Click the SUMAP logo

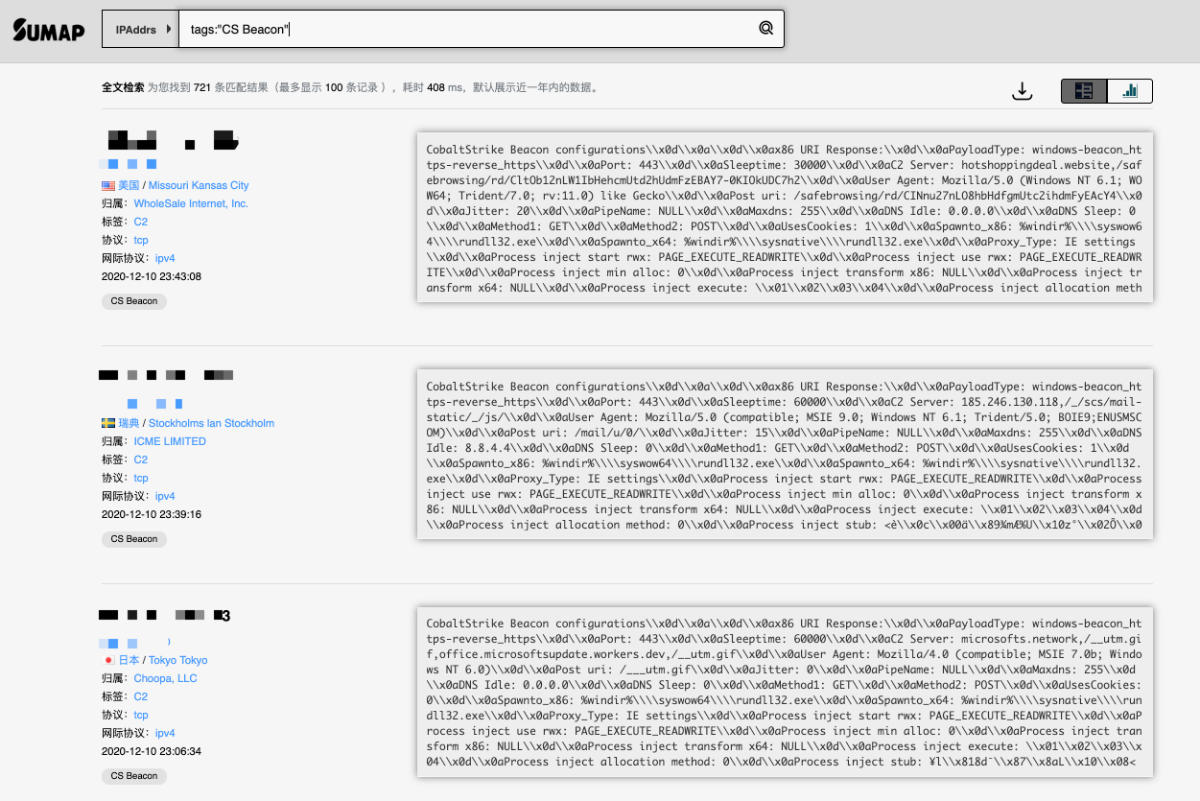[47, 30]
